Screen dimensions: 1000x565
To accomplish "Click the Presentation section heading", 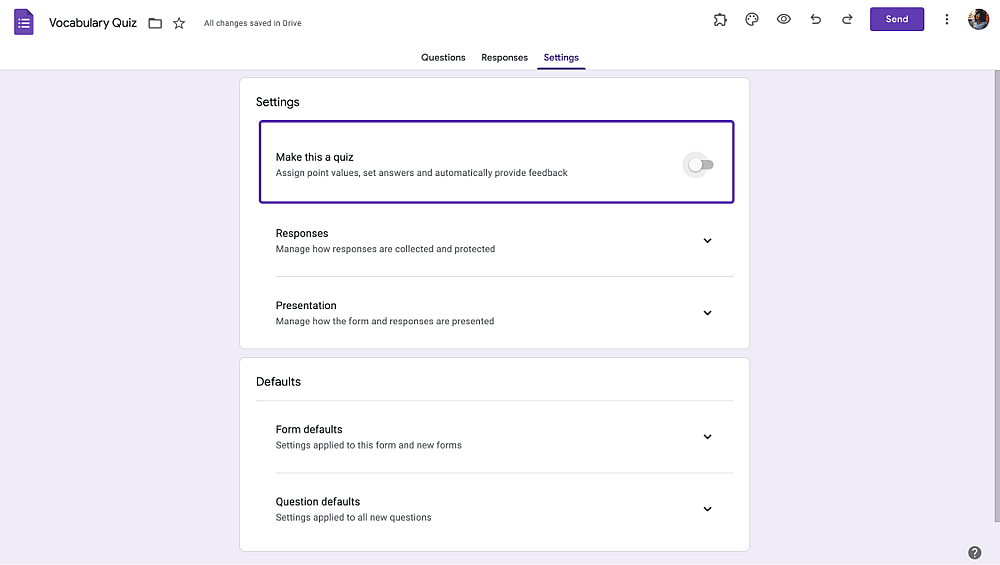I will 306,305.
